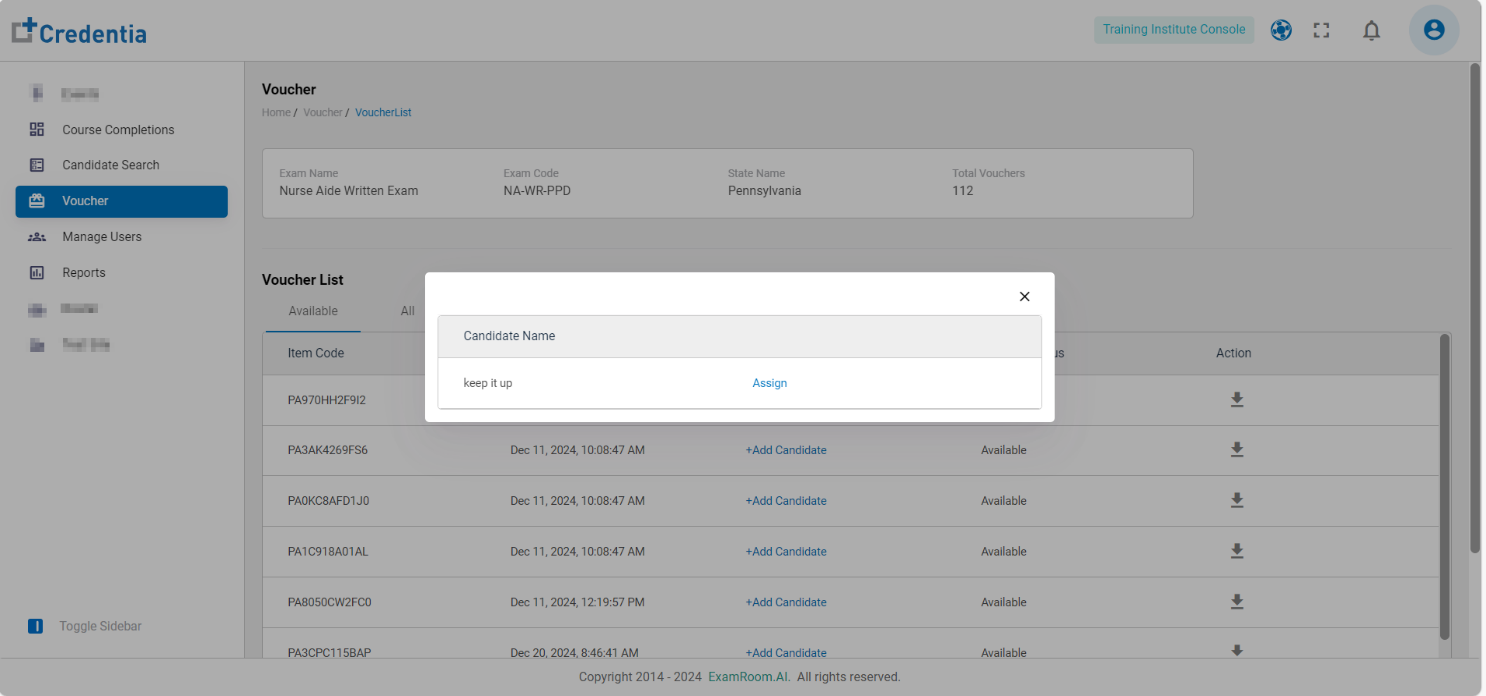Switch to the Available vouchers tab

click(x=313, y=311)
